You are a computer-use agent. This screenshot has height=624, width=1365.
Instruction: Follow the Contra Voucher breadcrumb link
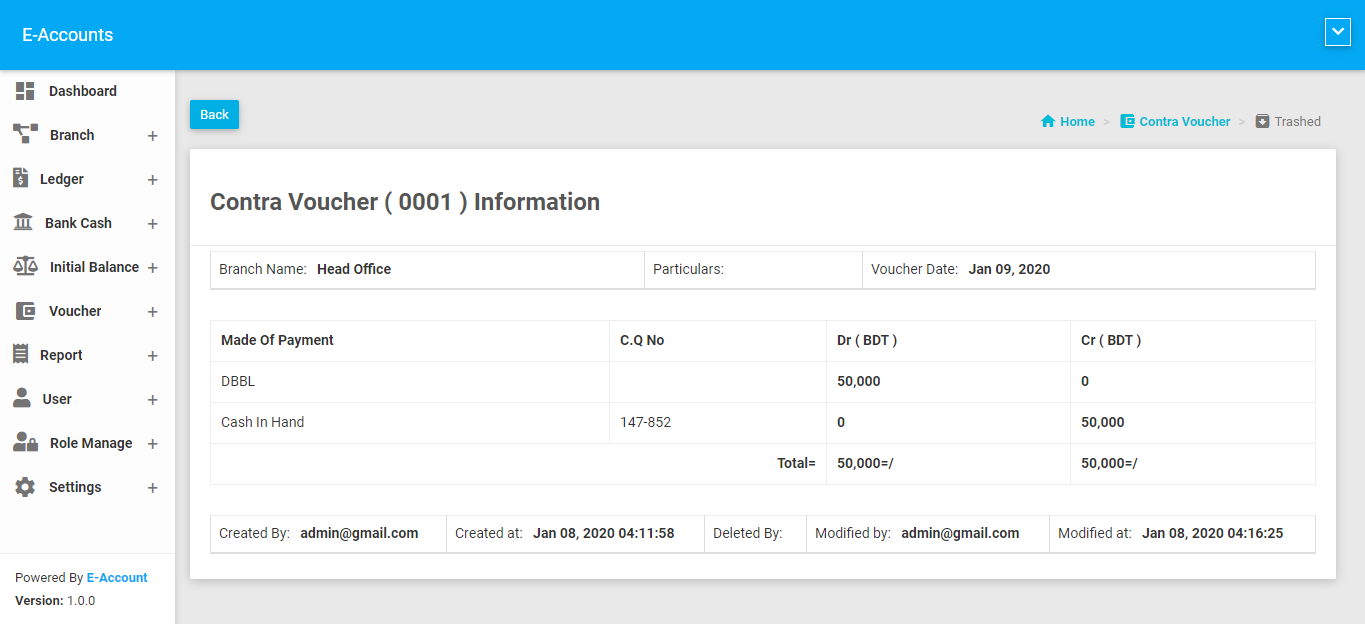pyautogui.click(x=1184, y=121)
